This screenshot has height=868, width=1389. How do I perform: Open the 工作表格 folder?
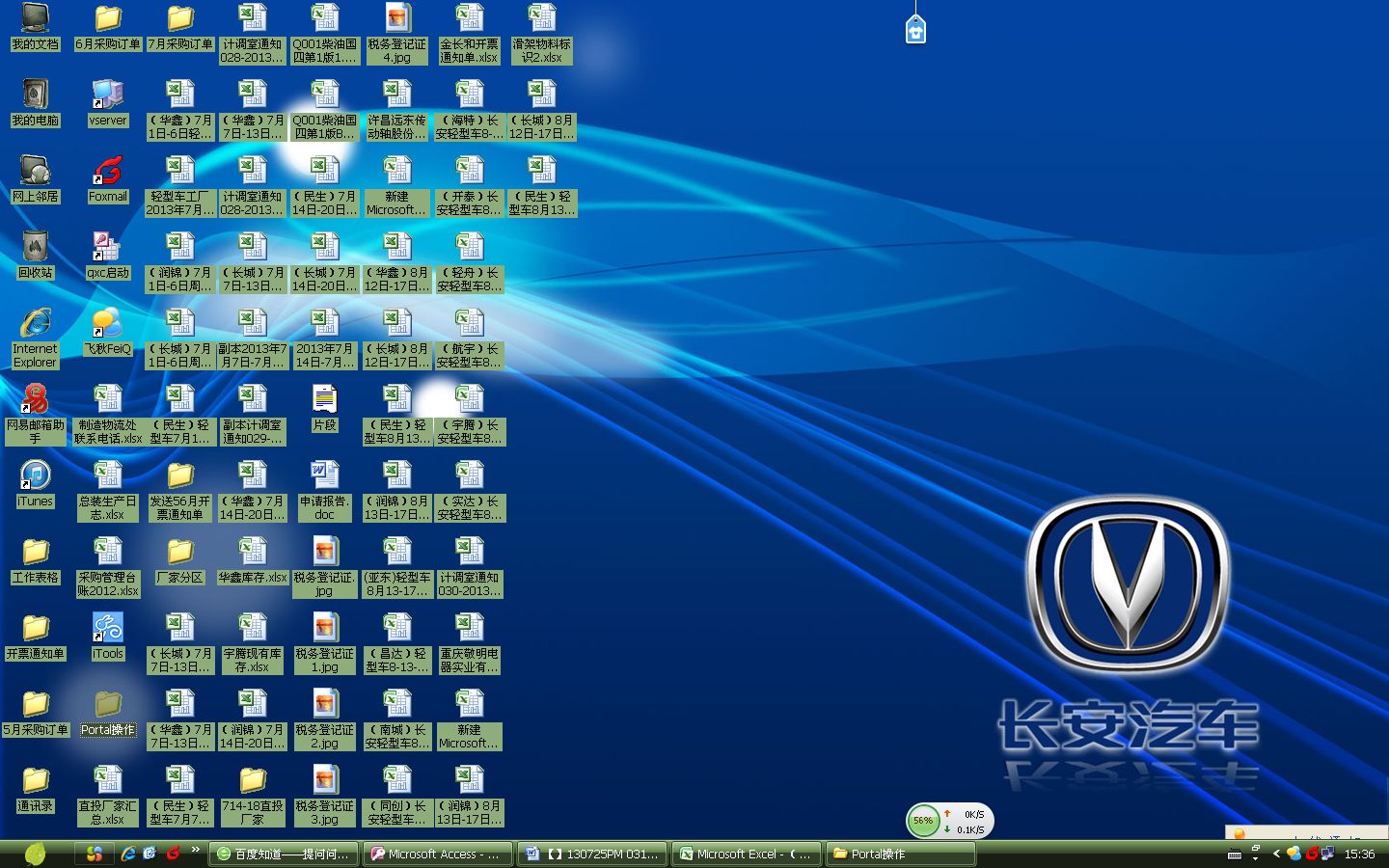pyautogui.click(x=35, y=555)
